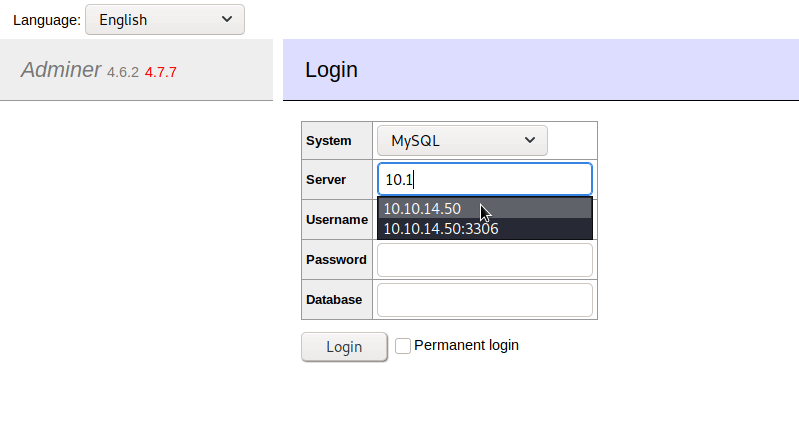Select the 10.10.14.50 server suggestion

click(x=423, y=209)
